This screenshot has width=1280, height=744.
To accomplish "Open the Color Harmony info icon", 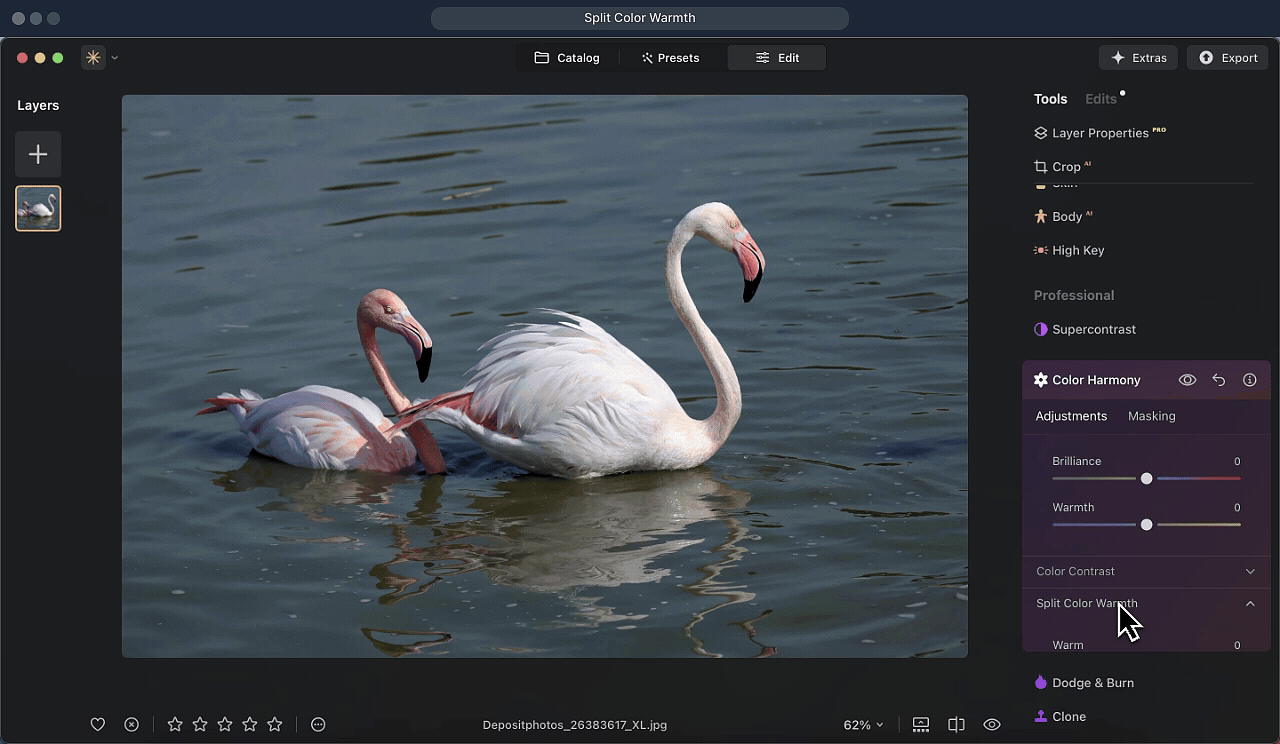I will click(x=1249, y=380).
